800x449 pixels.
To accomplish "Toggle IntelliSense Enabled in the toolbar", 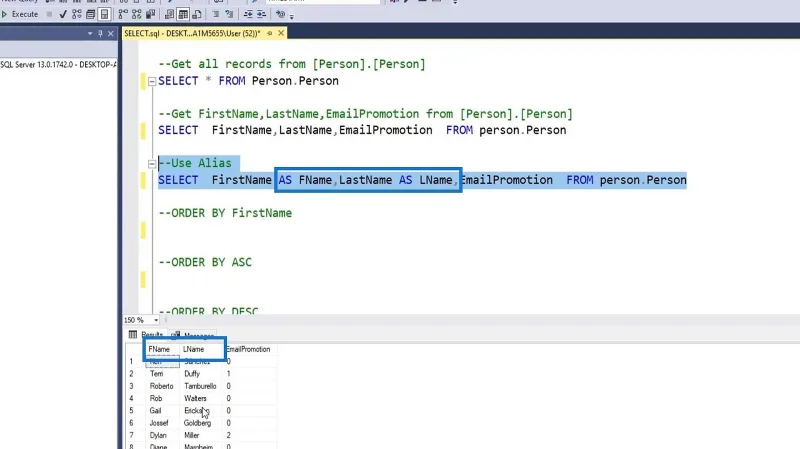I will tap(104, 14).
